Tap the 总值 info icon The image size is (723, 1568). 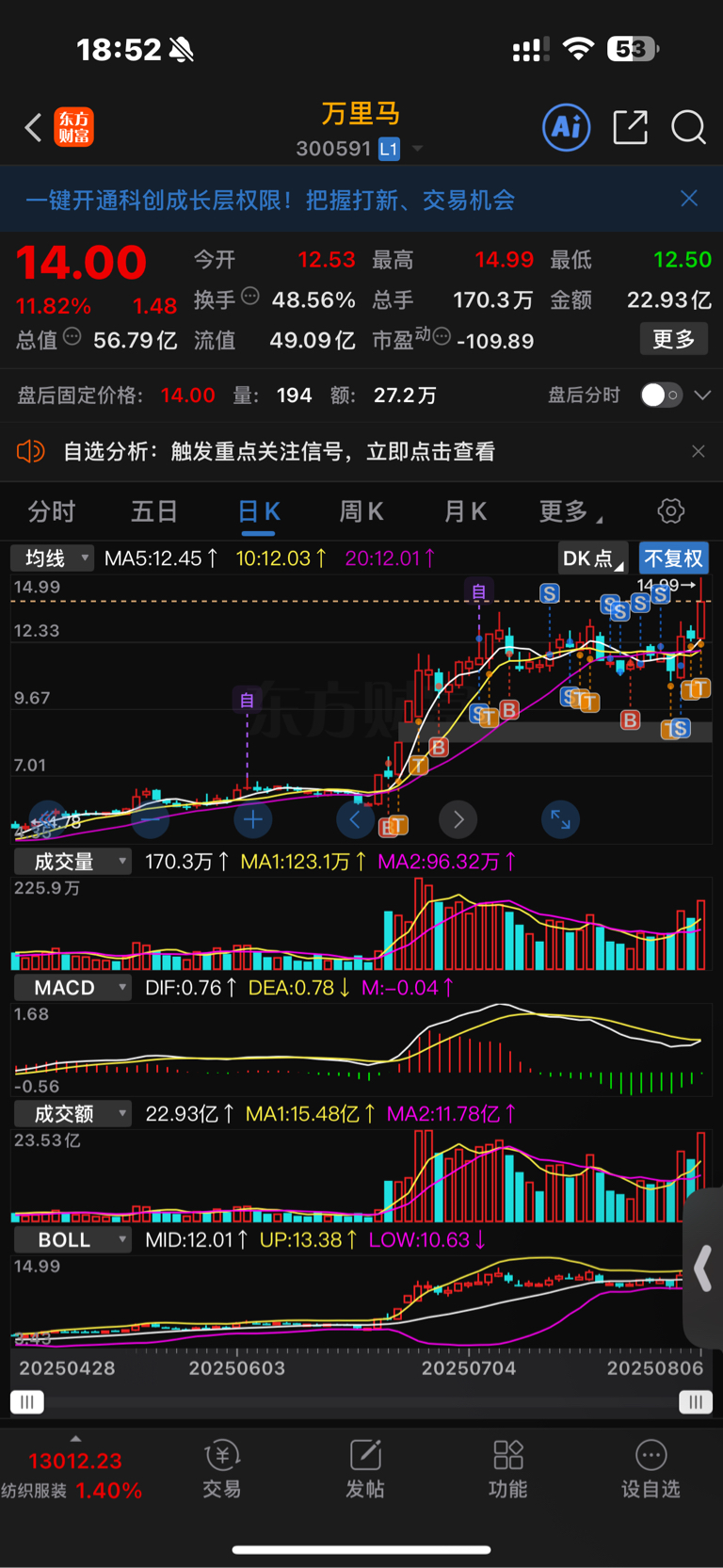tap(72, 336)
